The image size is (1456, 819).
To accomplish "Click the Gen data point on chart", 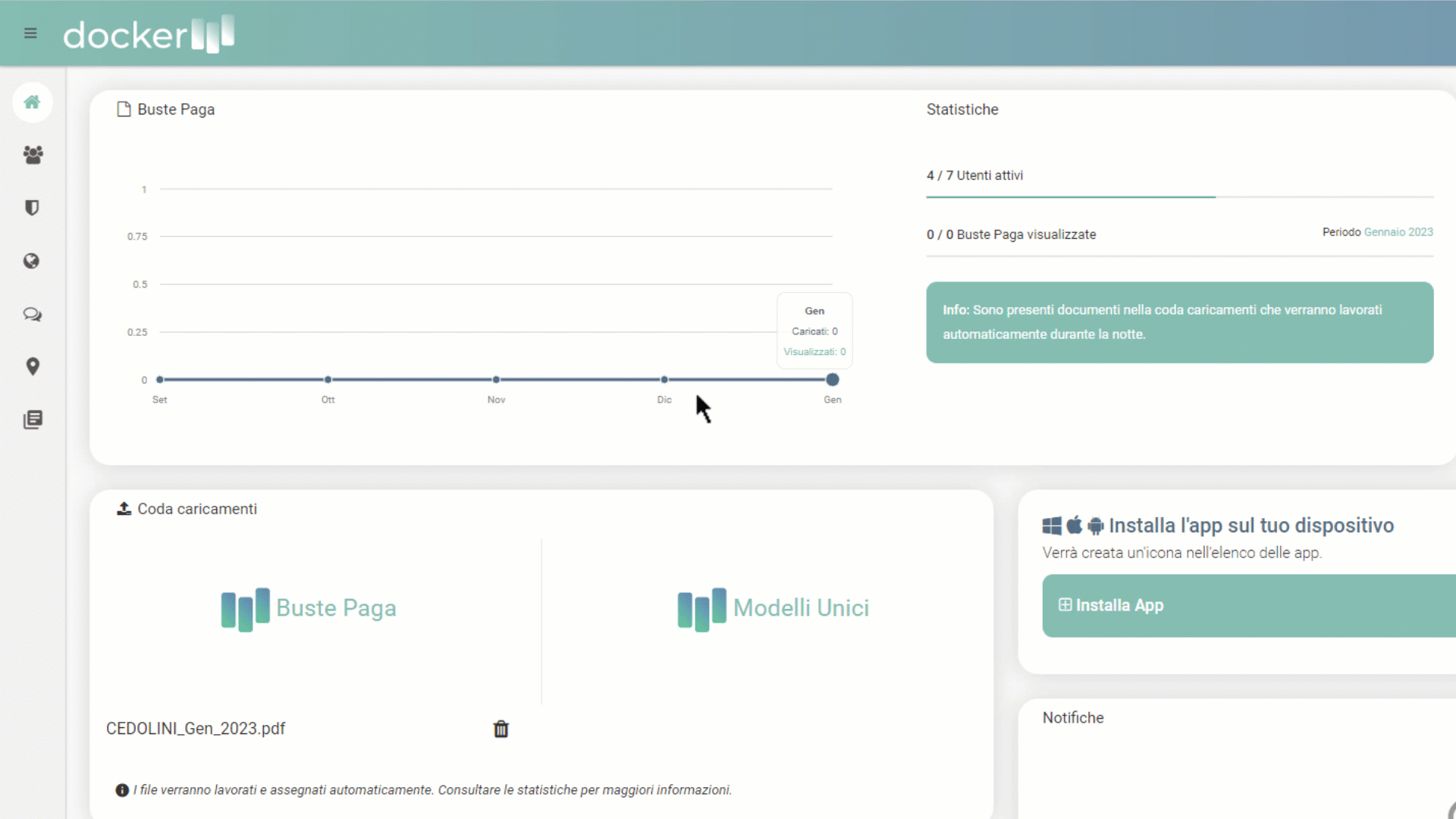I will (x=832, y=379).
